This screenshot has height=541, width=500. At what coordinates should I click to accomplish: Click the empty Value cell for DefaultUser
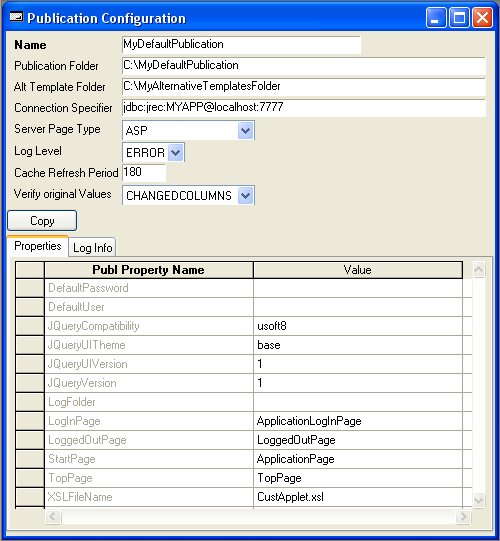358,307
